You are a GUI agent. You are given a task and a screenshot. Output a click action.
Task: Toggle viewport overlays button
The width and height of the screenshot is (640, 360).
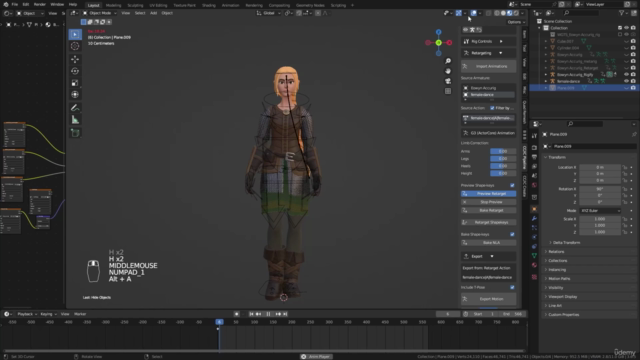click(473, 13)
